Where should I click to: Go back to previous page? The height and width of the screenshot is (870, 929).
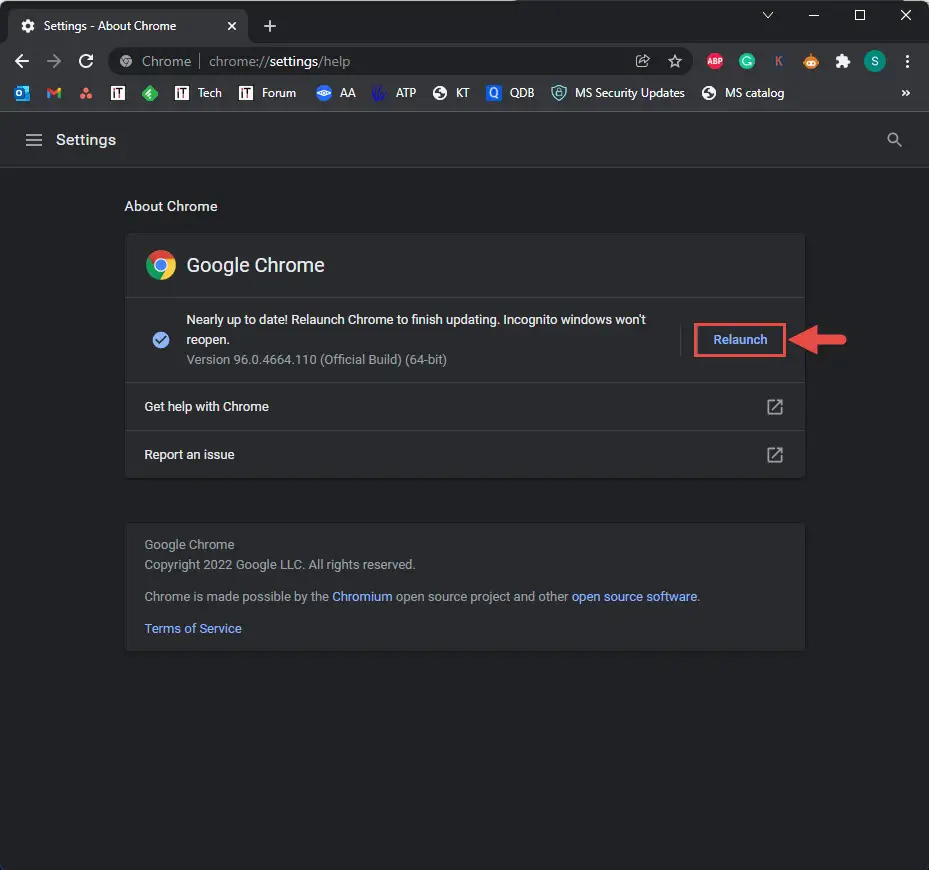[x=22, y=61]
